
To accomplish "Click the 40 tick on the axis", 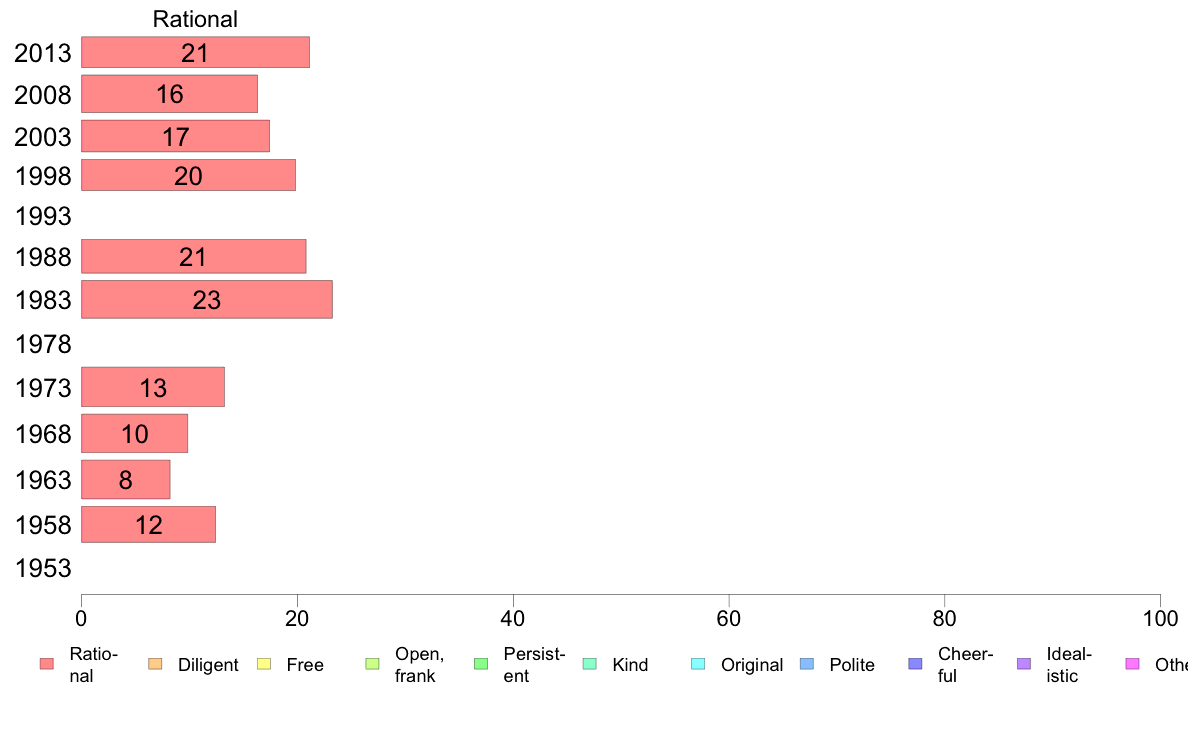I will click(513, 619).
